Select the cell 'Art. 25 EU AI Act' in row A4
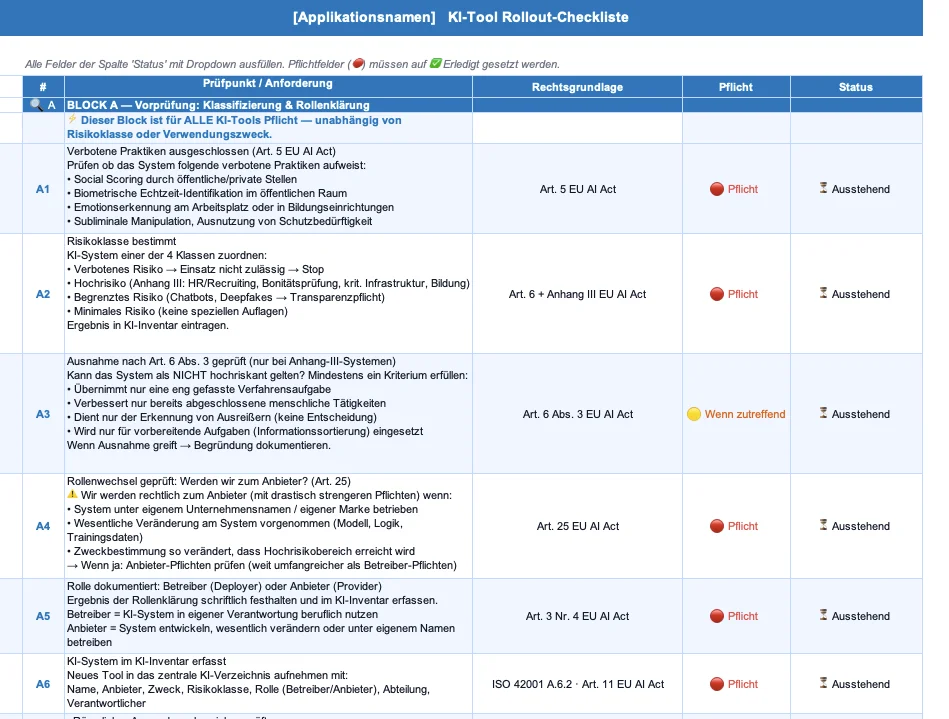This screenshot has width=949, height=719. [x=578, y=526]
